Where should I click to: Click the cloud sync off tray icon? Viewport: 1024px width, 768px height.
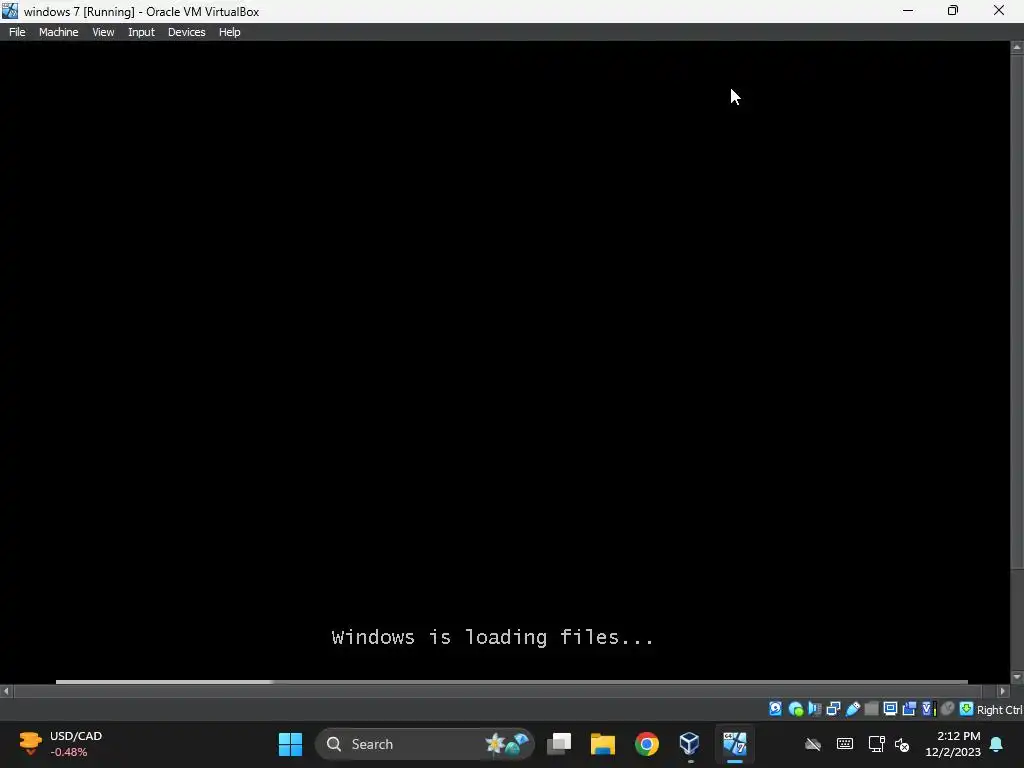[x=812, y=744]
